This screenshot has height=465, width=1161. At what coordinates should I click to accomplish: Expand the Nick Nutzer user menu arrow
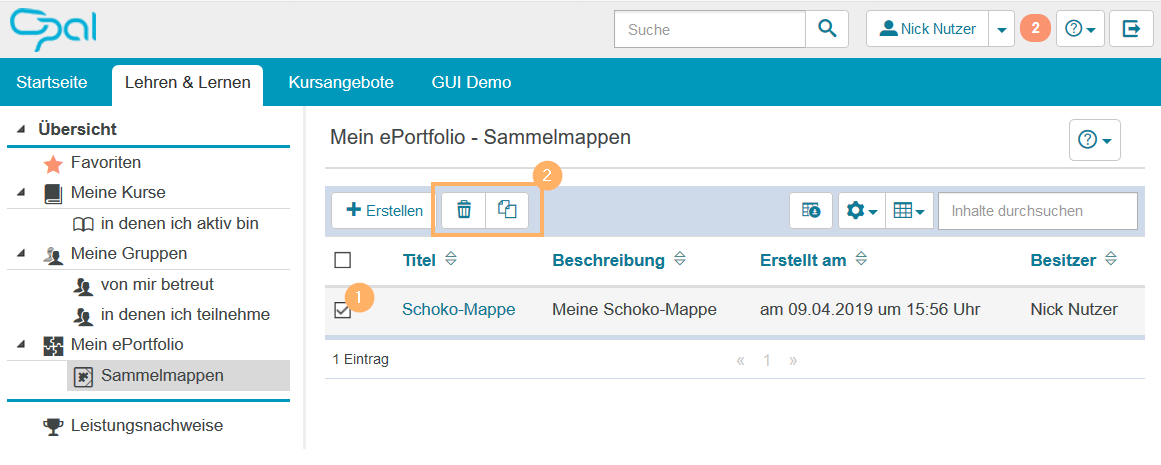click(1001, 30)
